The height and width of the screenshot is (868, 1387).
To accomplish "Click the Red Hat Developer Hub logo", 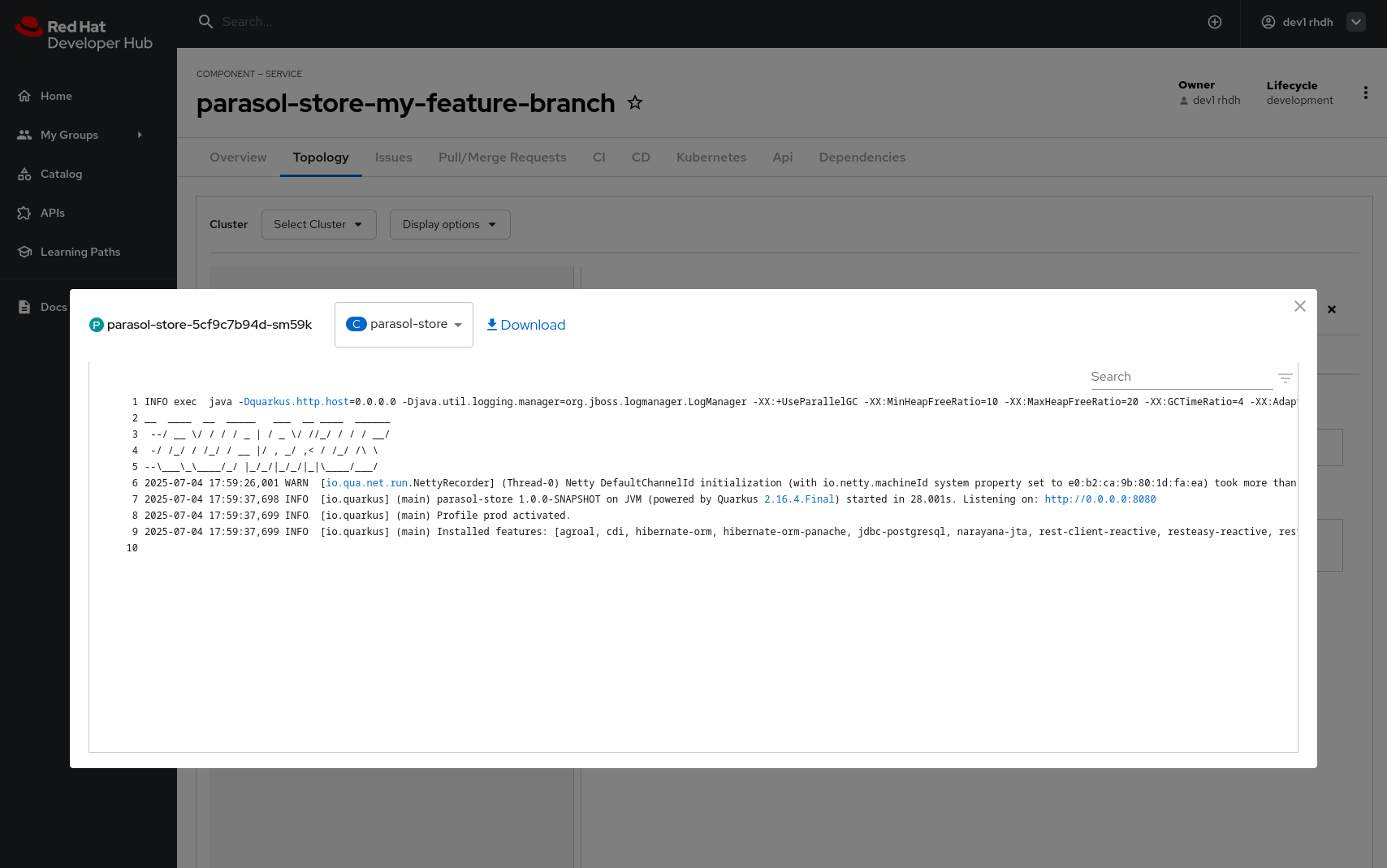I will point(84,33).
